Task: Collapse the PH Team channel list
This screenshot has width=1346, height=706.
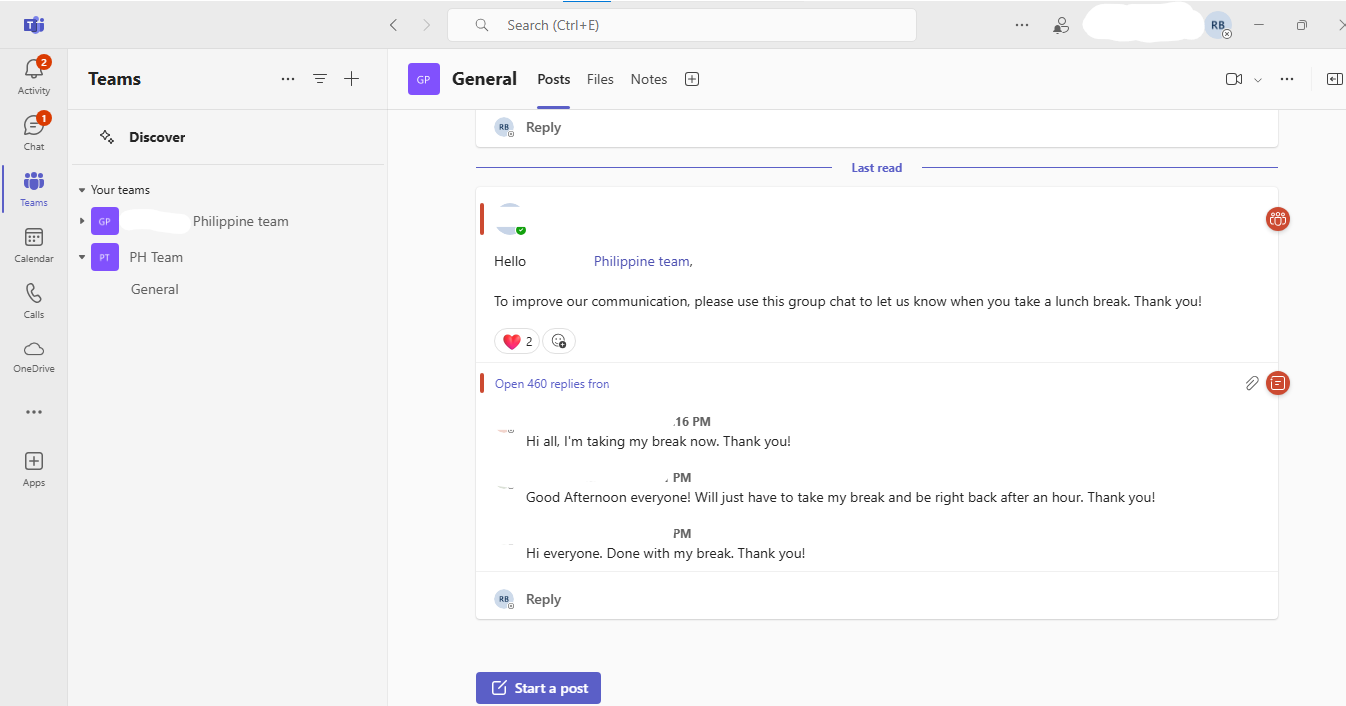Action: pos(82,257)
